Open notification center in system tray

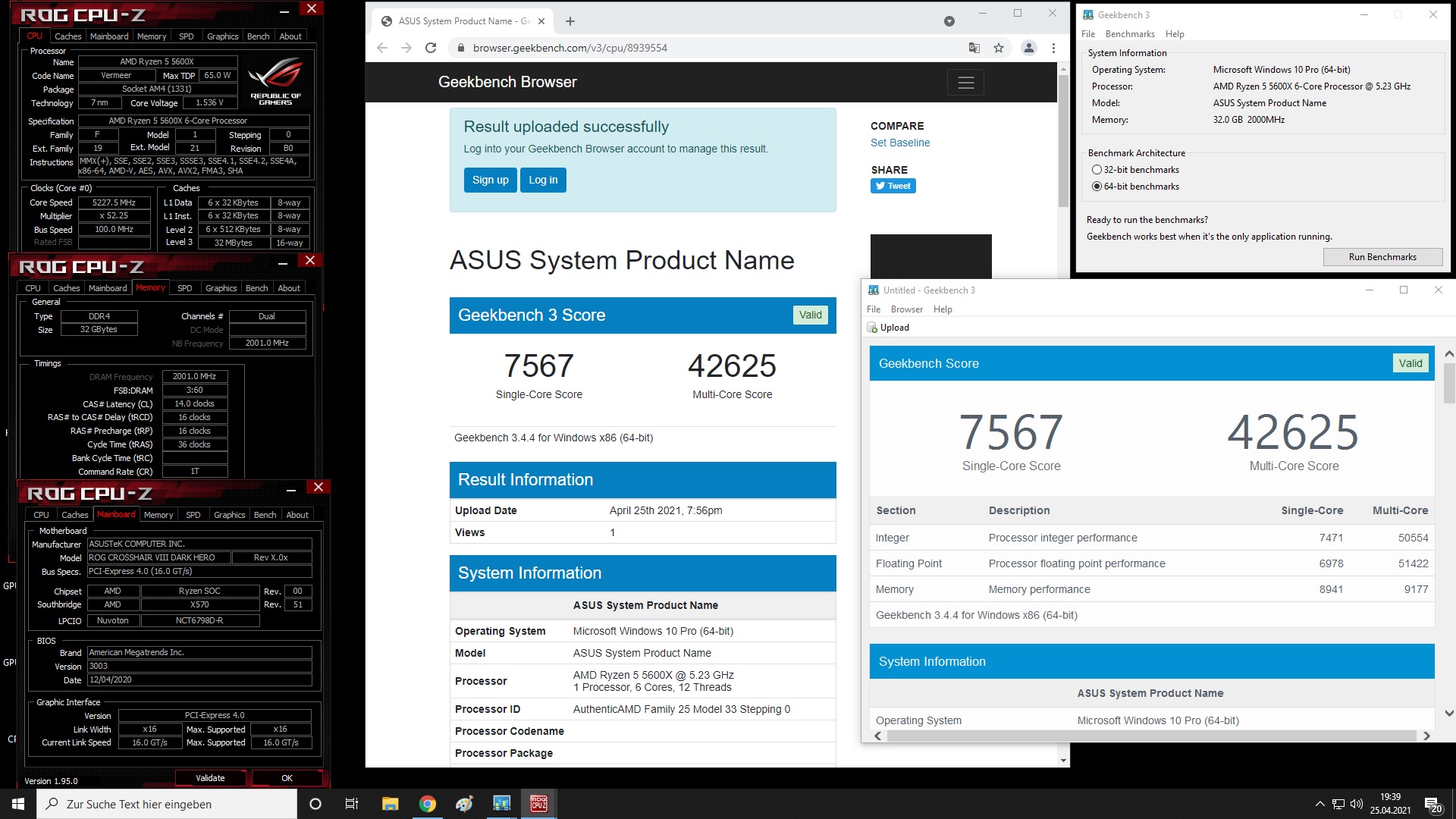coord(1432,804)
